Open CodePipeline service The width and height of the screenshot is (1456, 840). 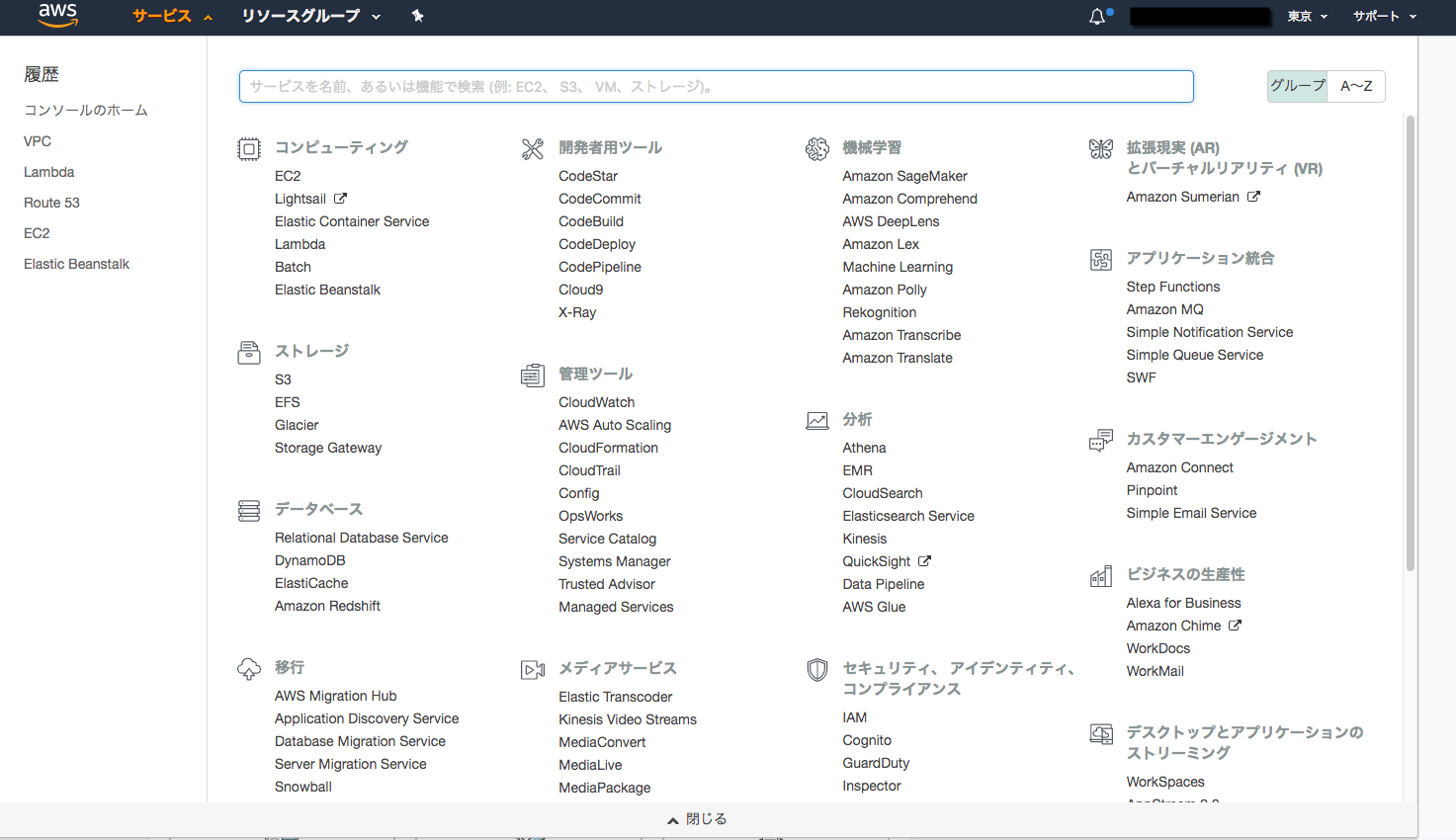point(600,267)
